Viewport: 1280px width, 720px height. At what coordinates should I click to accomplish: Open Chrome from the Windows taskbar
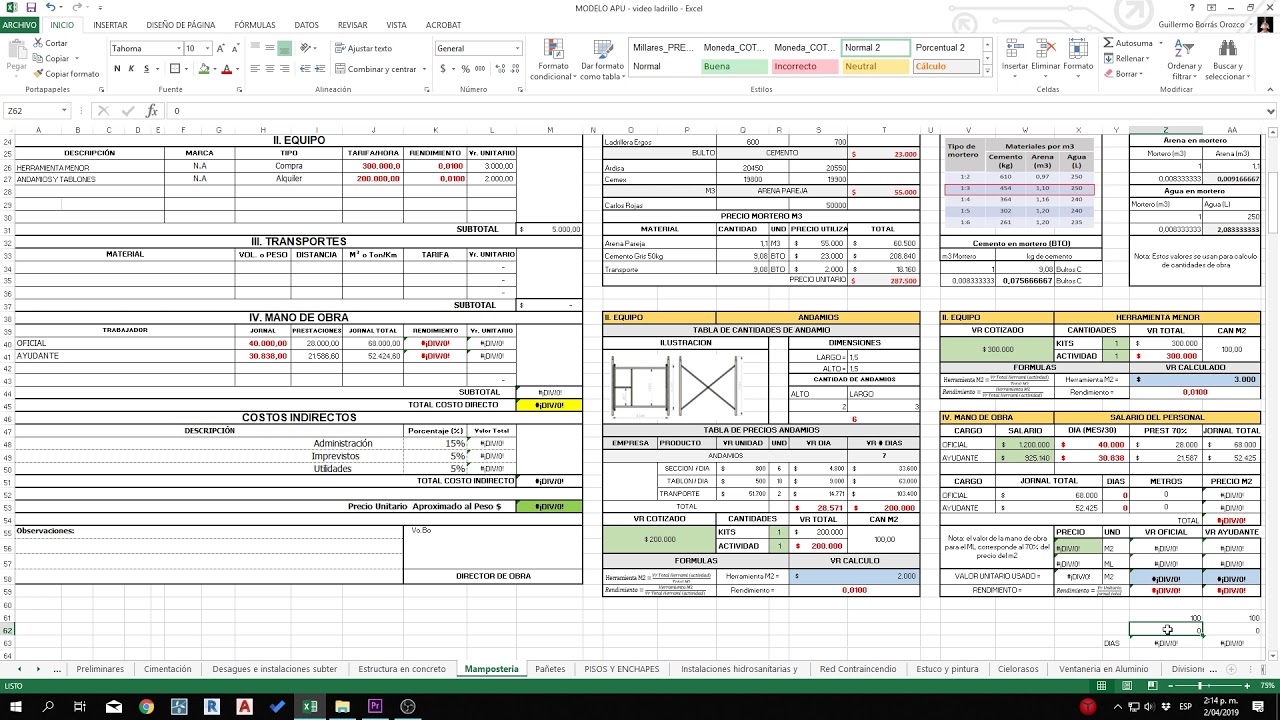(x=146, y=707)
